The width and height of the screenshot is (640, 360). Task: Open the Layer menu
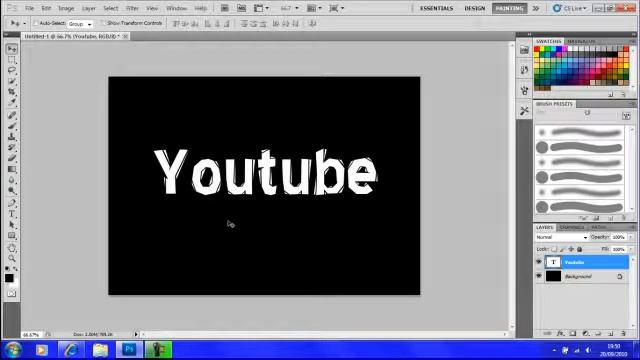(x=89, y=8)
